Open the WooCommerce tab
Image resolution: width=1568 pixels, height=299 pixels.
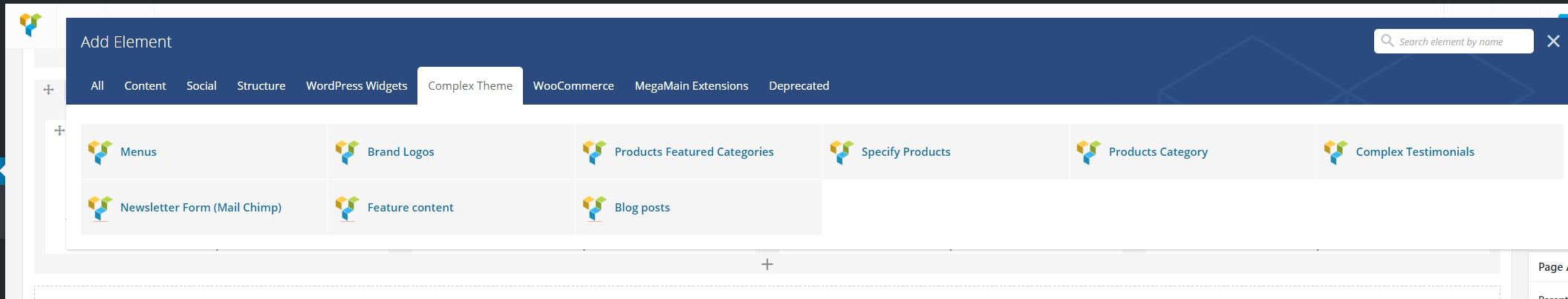pos(573,86)
